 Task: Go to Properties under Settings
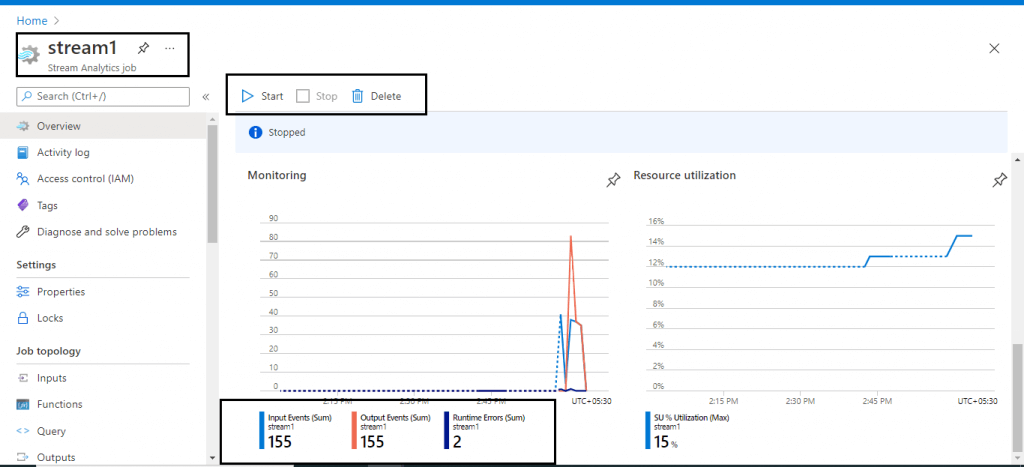tap(61, 292)
